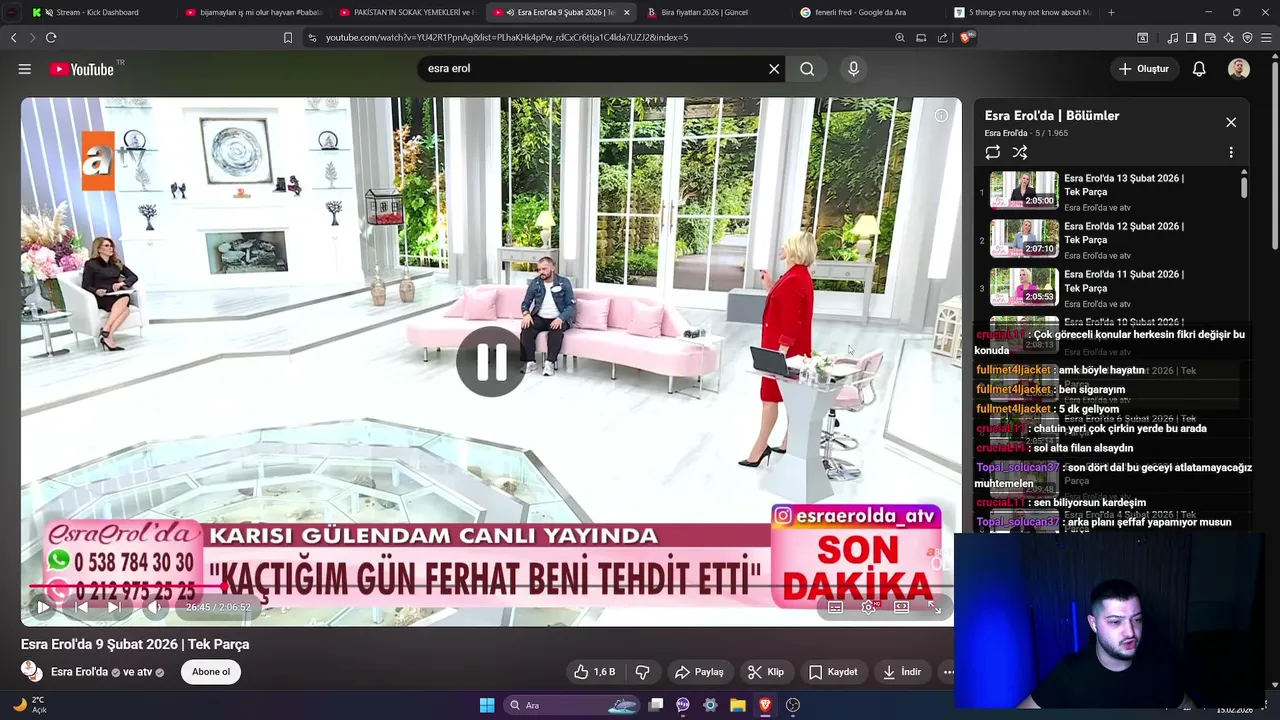This screenshot has height=720, width=1280.
Task: Switch to '5 things you may not know' tab
Action: (1020, 12)
